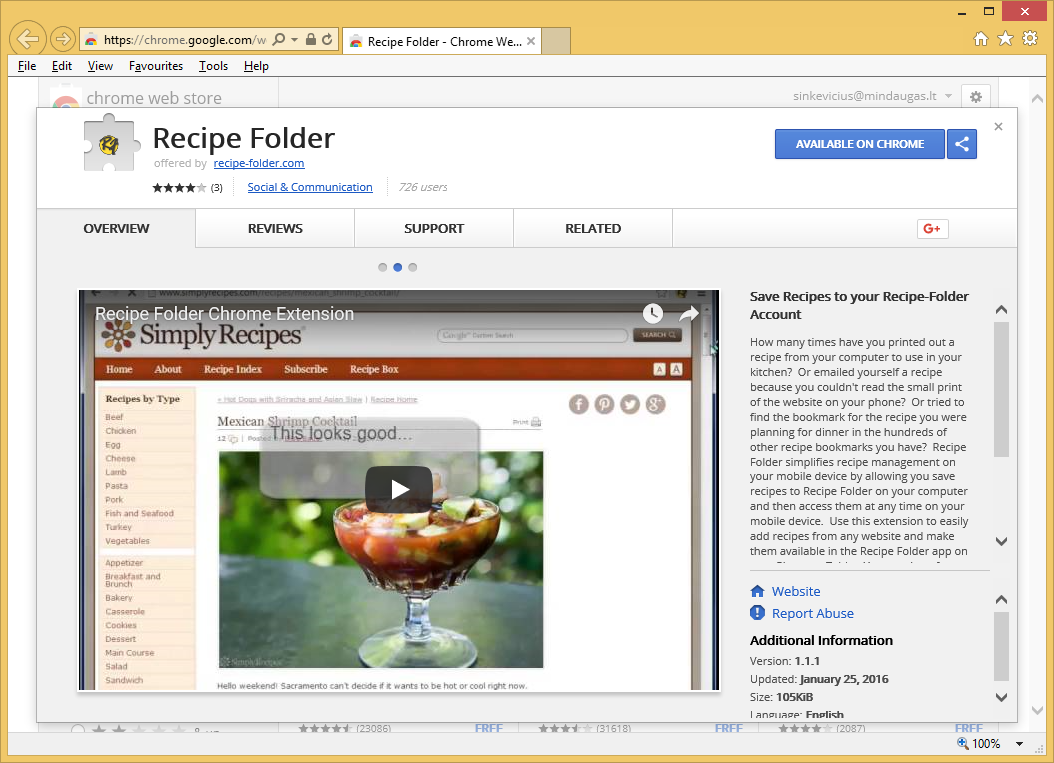
Task: Open a new blank browser tab
Action: 556,41
